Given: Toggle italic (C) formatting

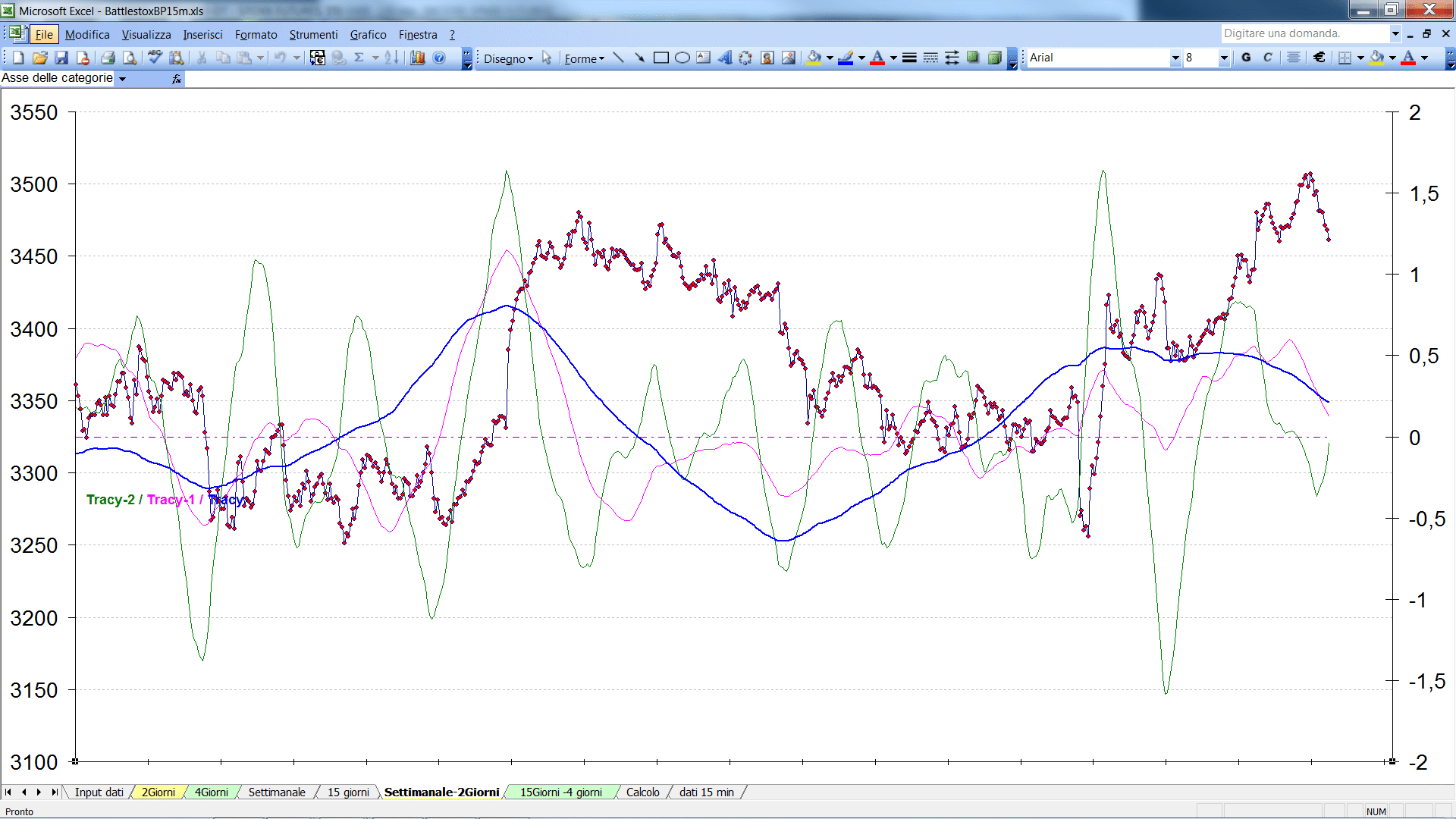Looking at the screenshot, I should click(1267, 58).
